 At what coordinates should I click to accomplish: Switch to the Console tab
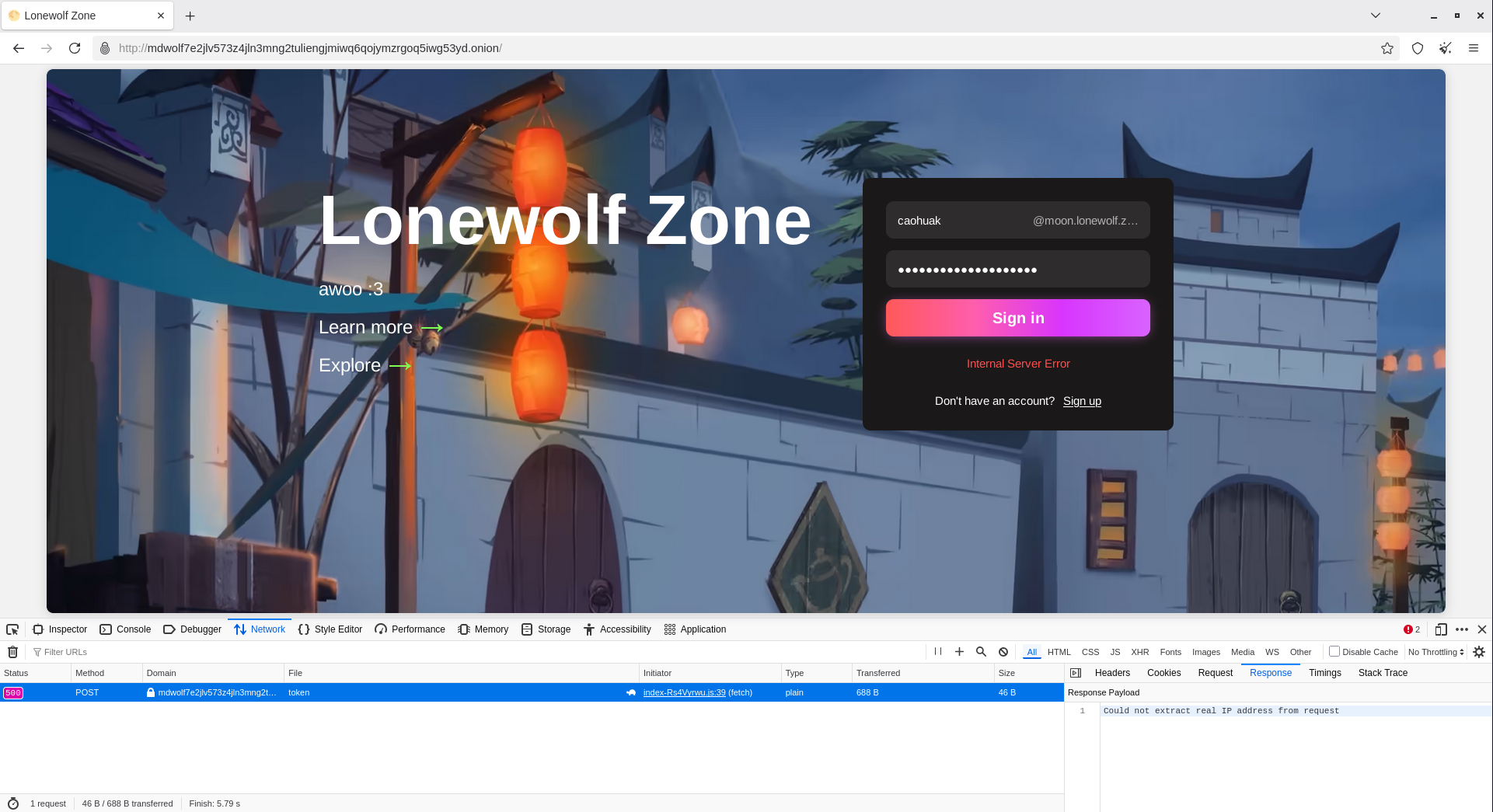tap(125, 629)
